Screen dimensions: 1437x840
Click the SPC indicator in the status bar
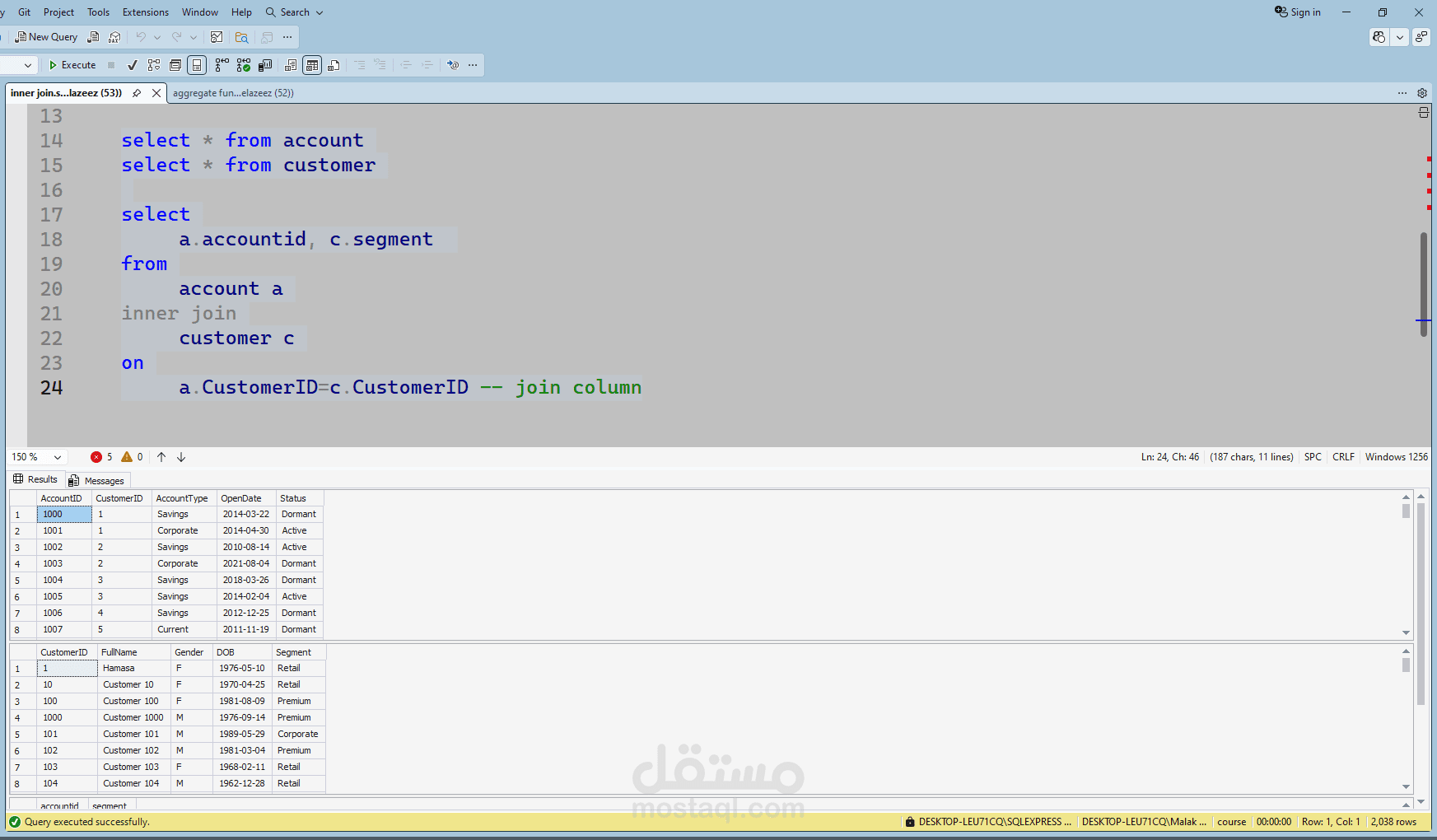[x=1313, y=457]
